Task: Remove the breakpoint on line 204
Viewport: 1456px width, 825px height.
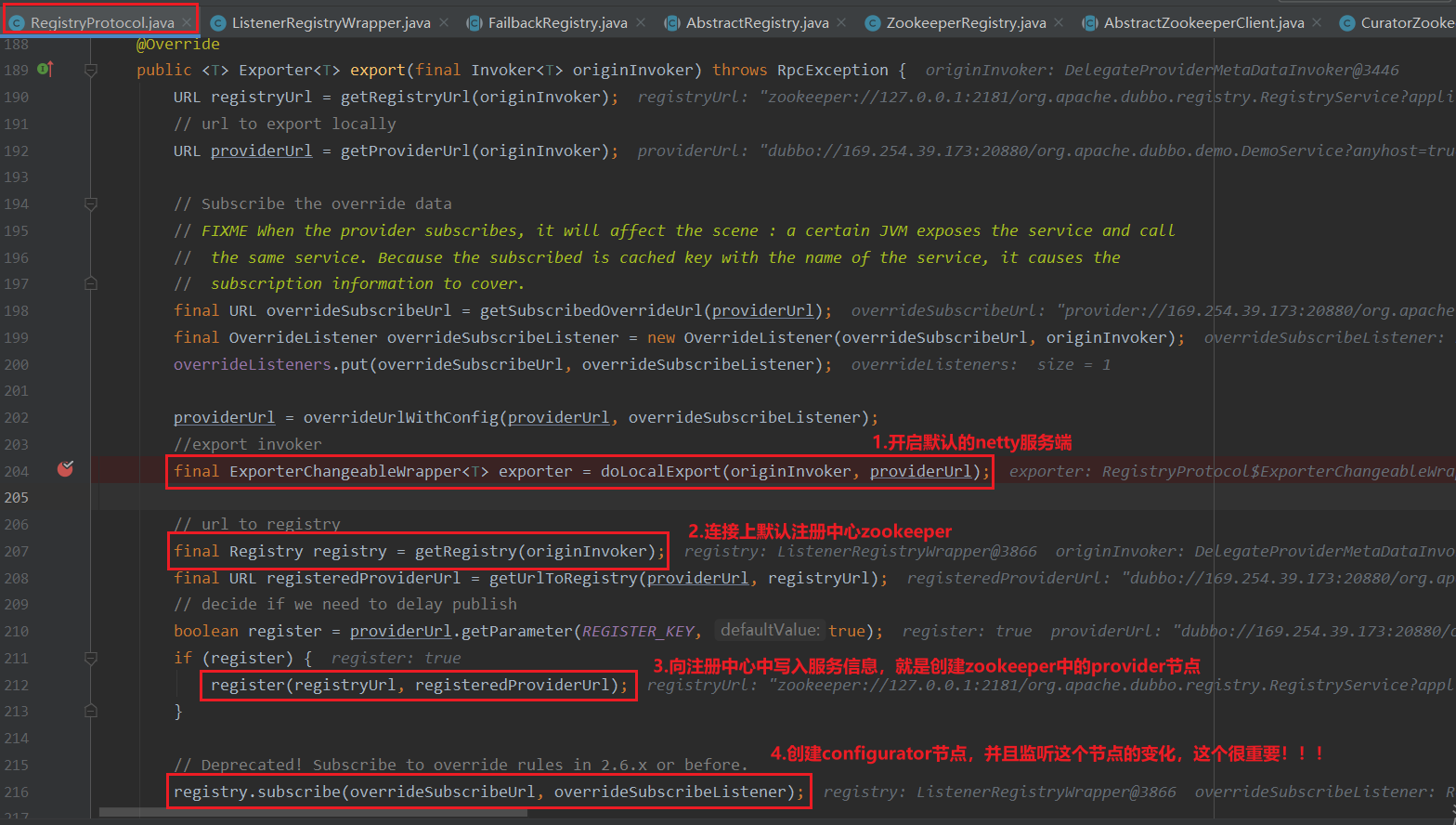Action: [65, 470]
